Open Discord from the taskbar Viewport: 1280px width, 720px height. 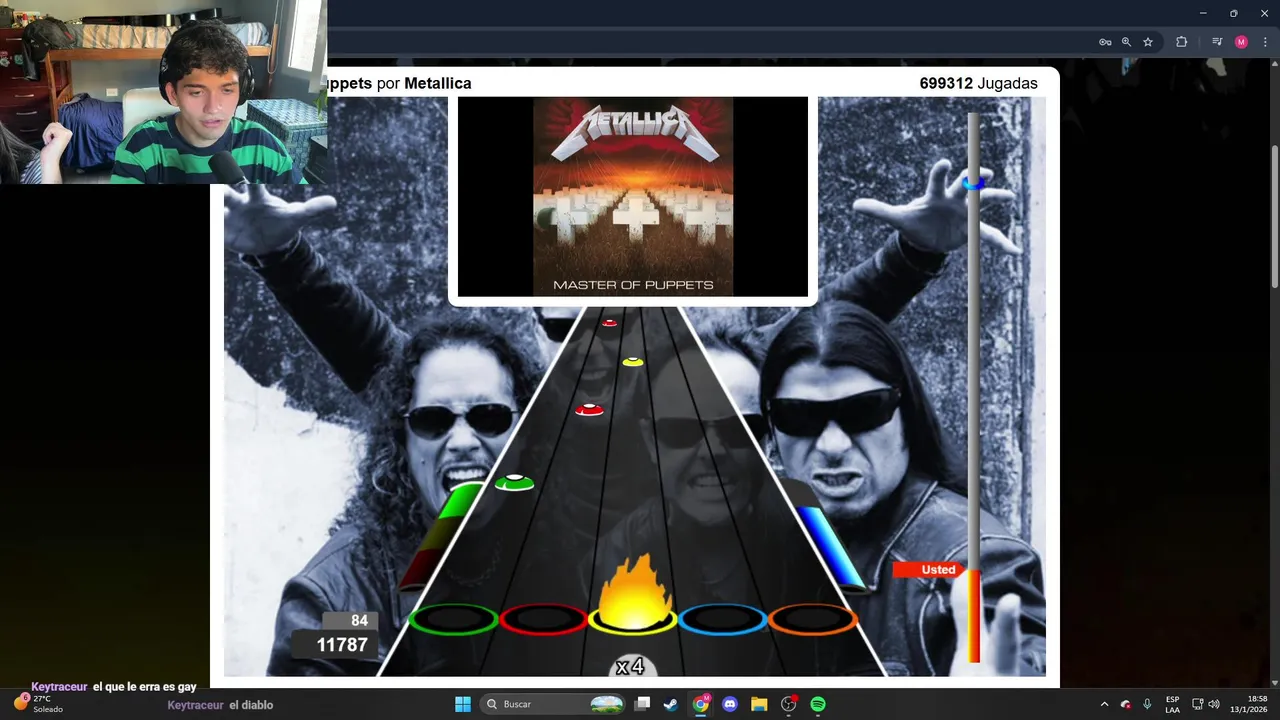coord(730,704)
